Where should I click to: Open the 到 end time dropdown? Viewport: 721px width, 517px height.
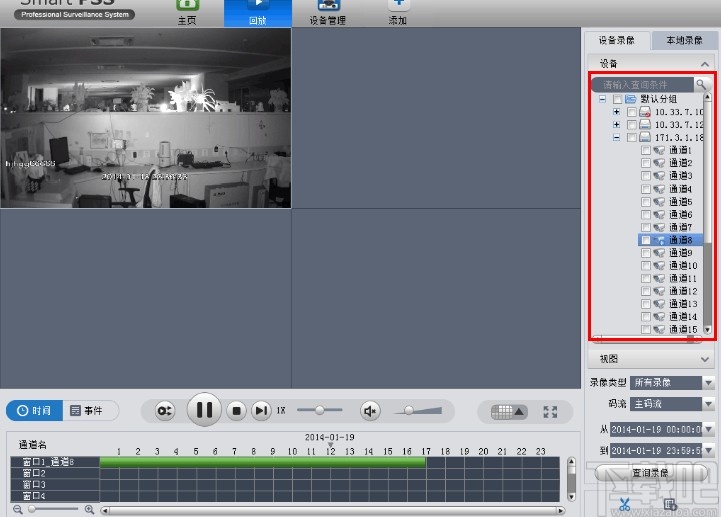[708, 450]
